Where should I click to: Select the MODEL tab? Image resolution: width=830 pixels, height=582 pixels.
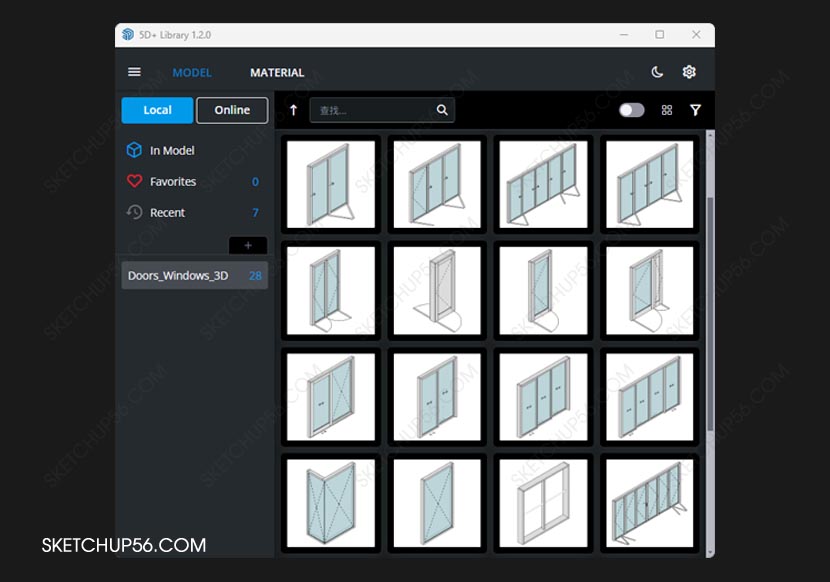tap(192, 72)
